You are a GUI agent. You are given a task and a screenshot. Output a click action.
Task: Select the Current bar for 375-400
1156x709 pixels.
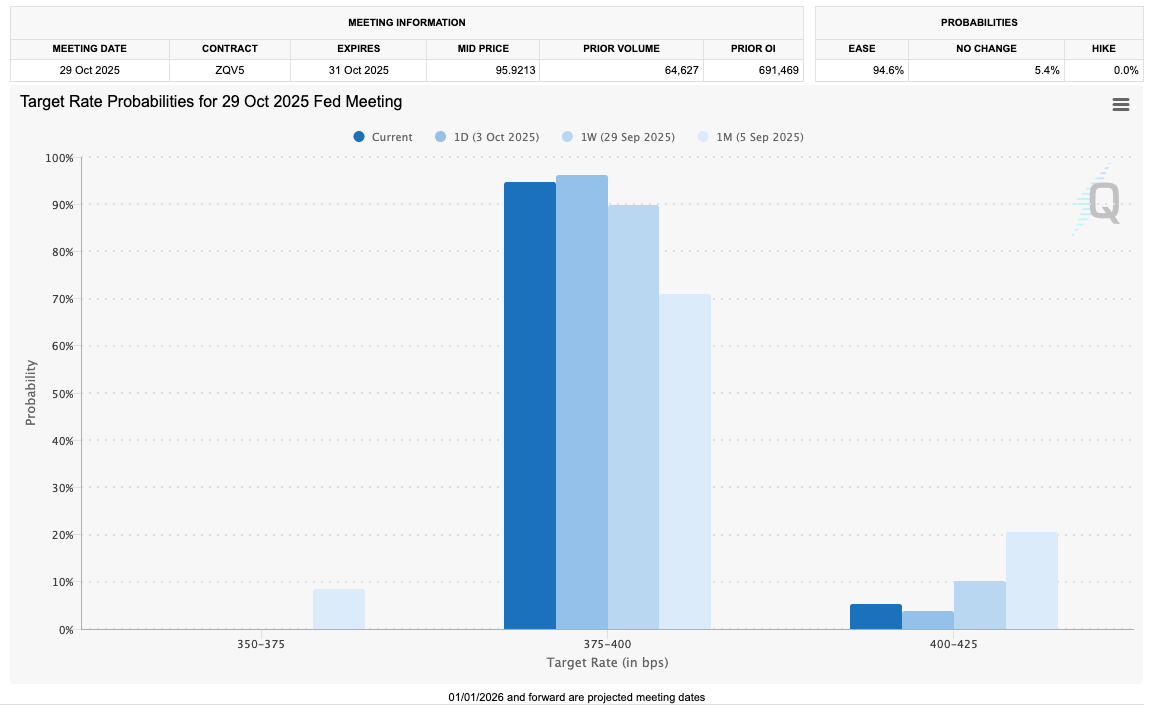tap(529, 405)
